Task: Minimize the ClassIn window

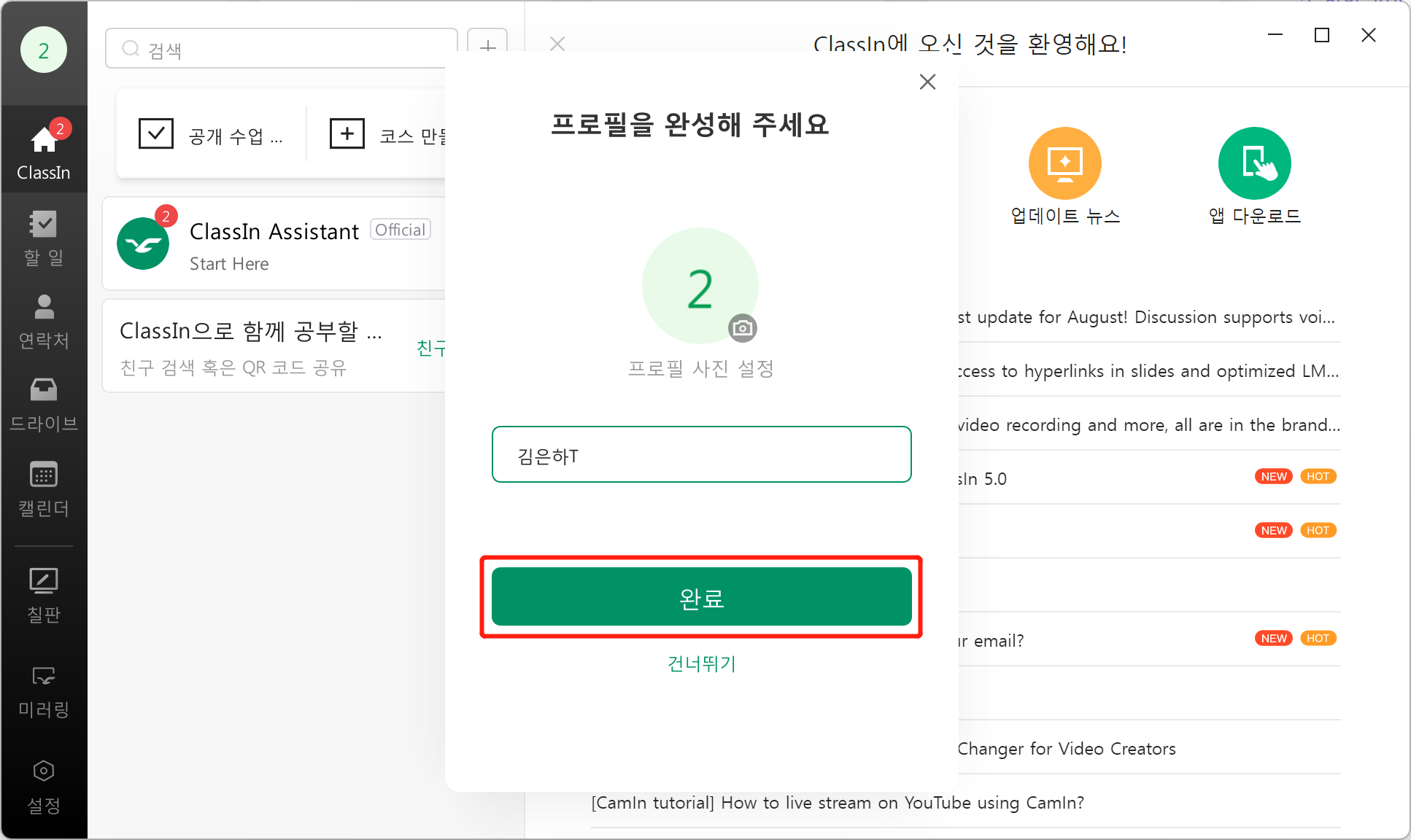Action: (x=1275, y=35)
